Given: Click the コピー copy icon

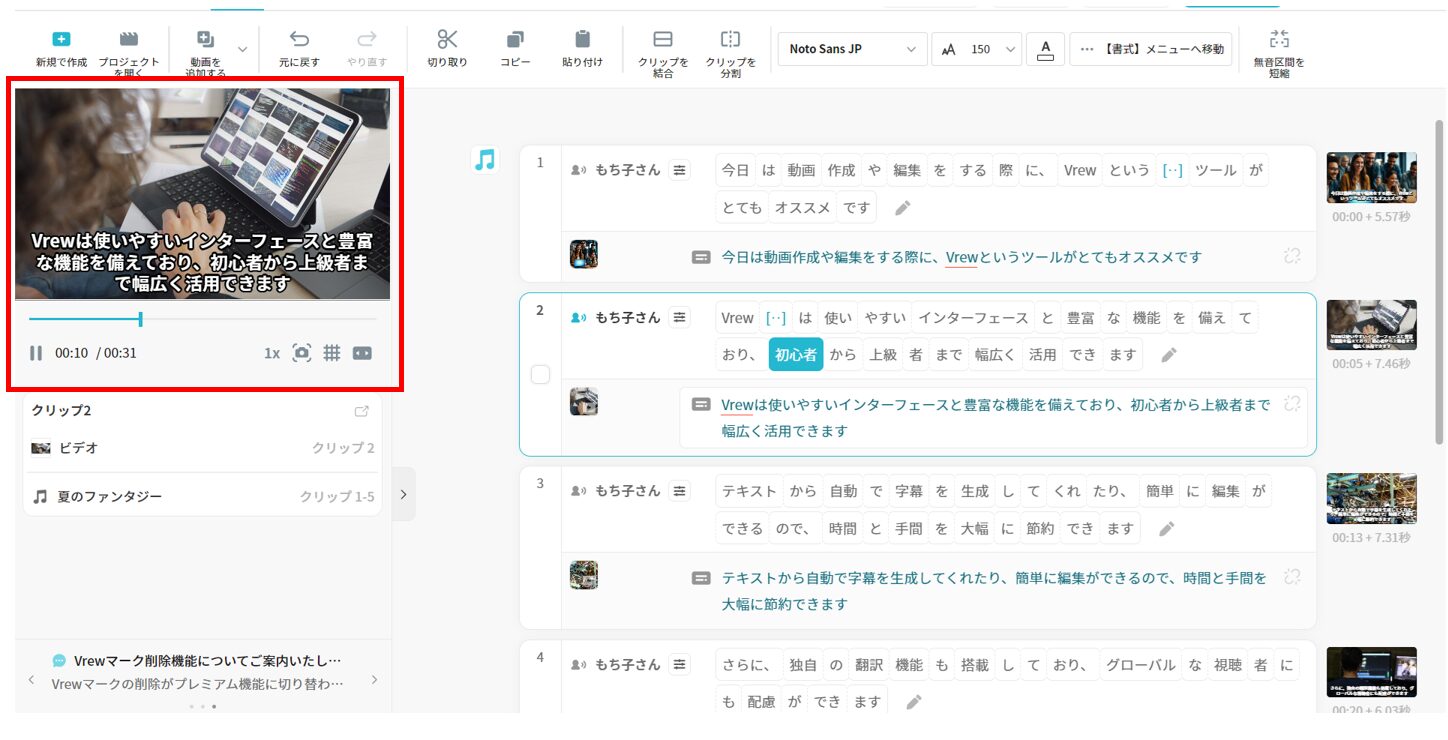Looking at the screenshot, I should (x=515, y=40).
